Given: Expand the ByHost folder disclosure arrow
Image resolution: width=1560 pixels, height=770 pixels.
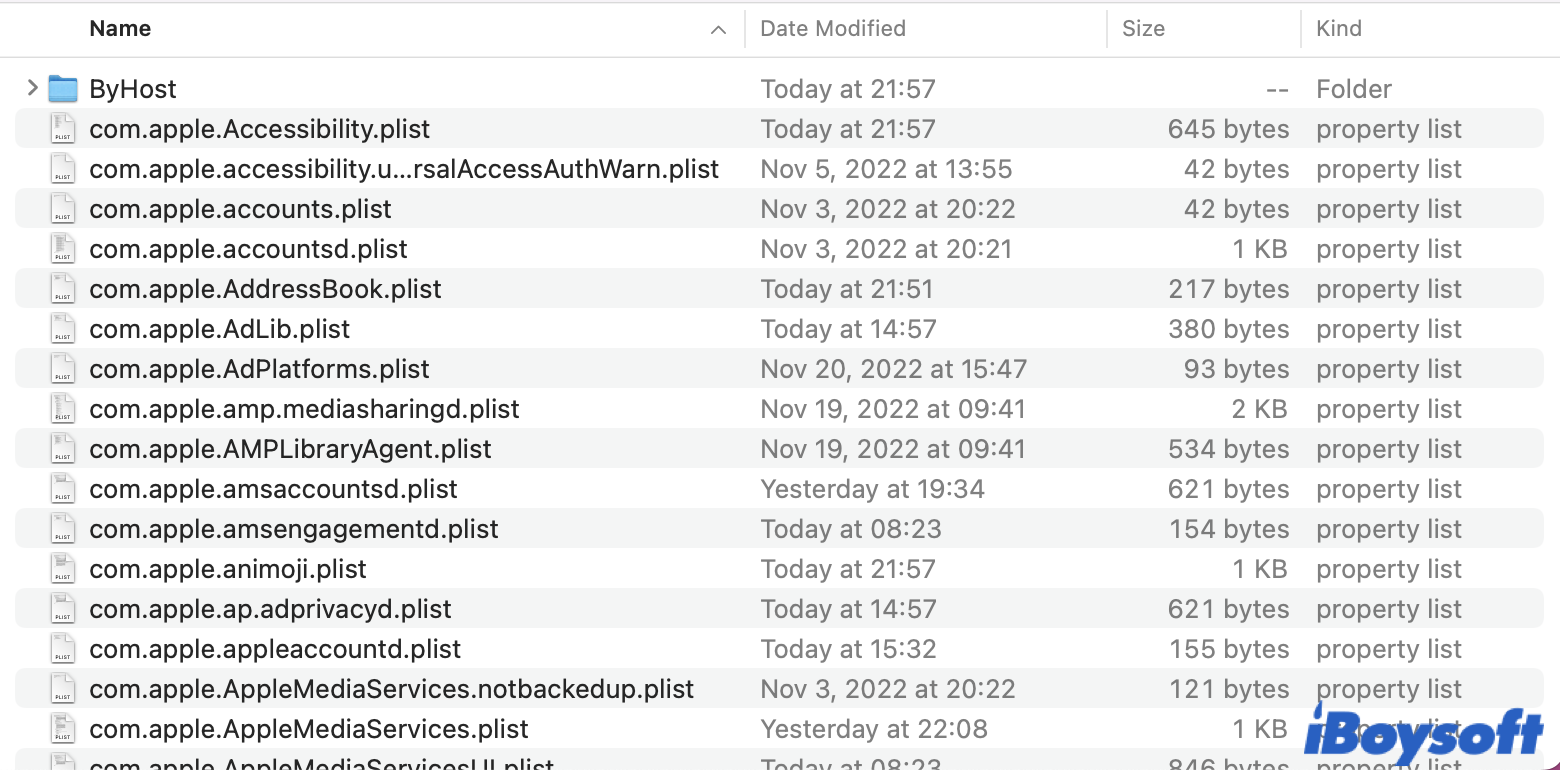Looking at the screenshot, I should pos(32,88).
